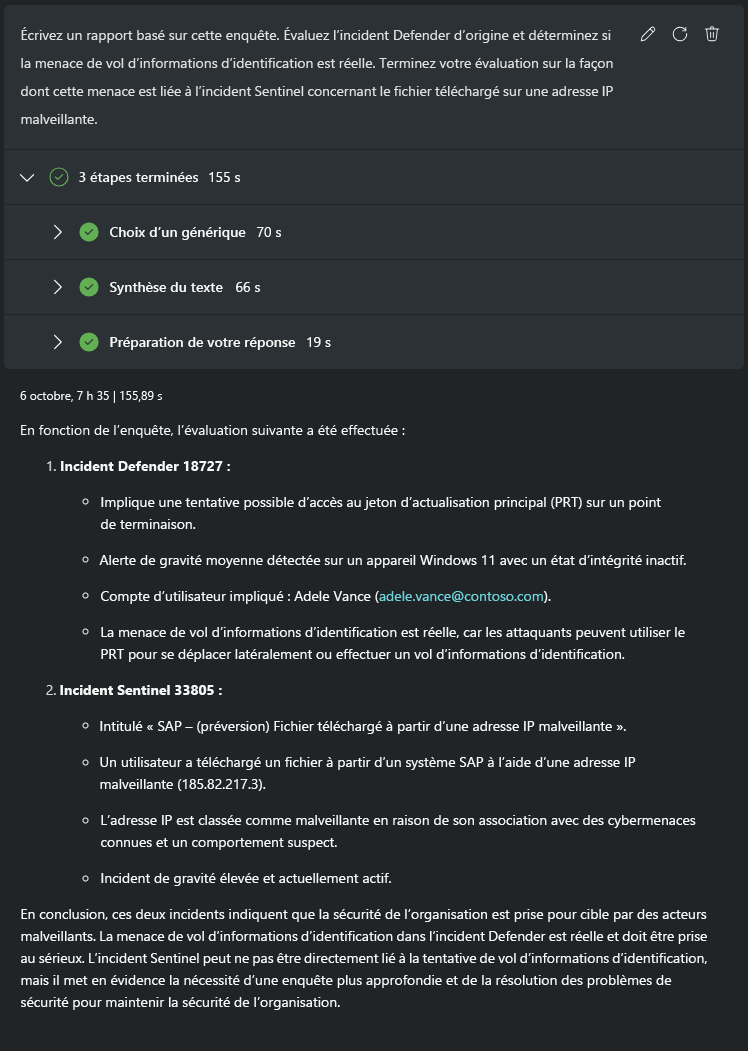Viewport: 748px width, 1051px height.
Task: Rerun the prompt using the refresh icon
Action: [680, 33]
